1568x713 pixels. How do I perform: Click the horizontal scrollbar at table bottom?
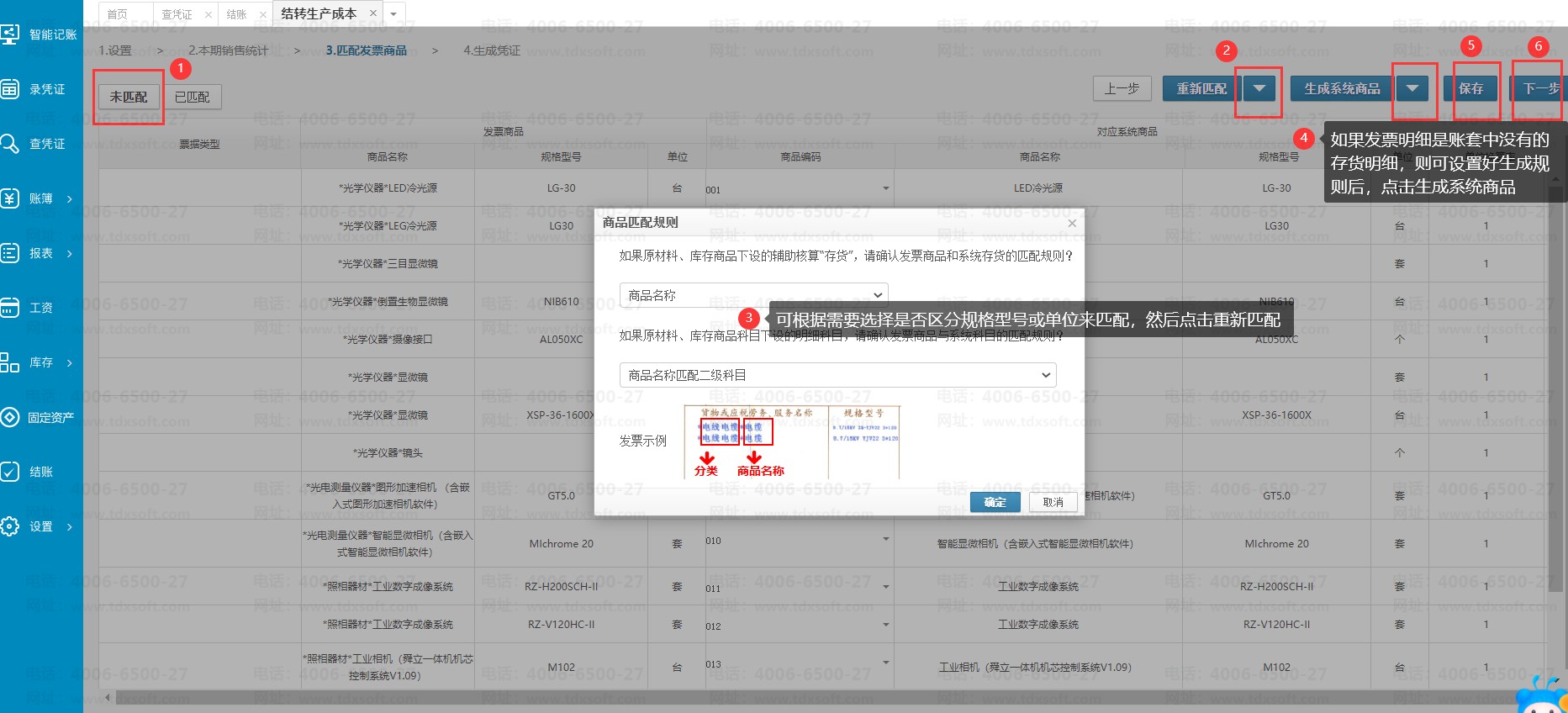[x=589, y=698]
